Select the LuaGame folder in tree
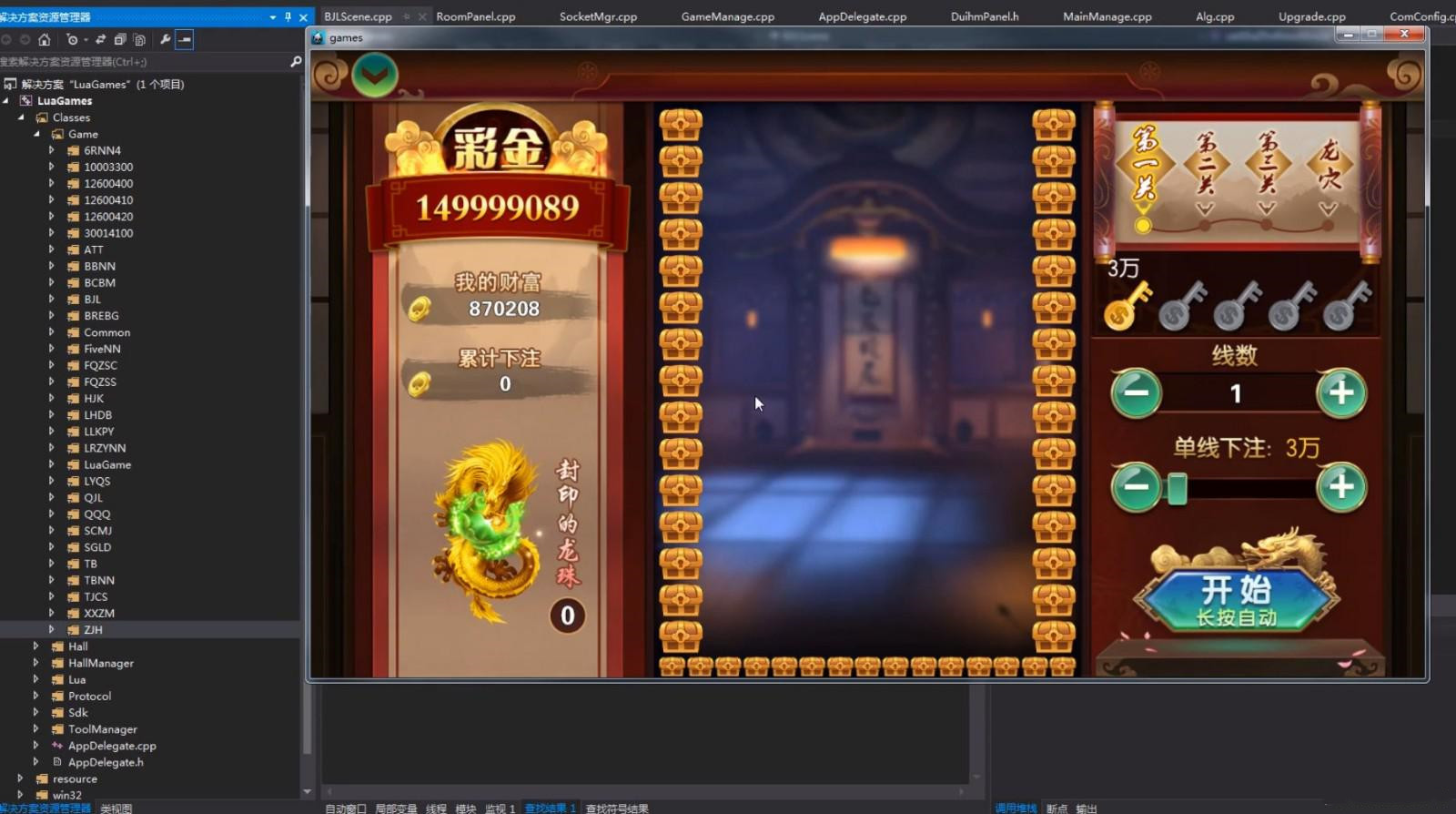The height and width of the screenshot is (814, 1456). pyautogui.click(x=106, y=464)
